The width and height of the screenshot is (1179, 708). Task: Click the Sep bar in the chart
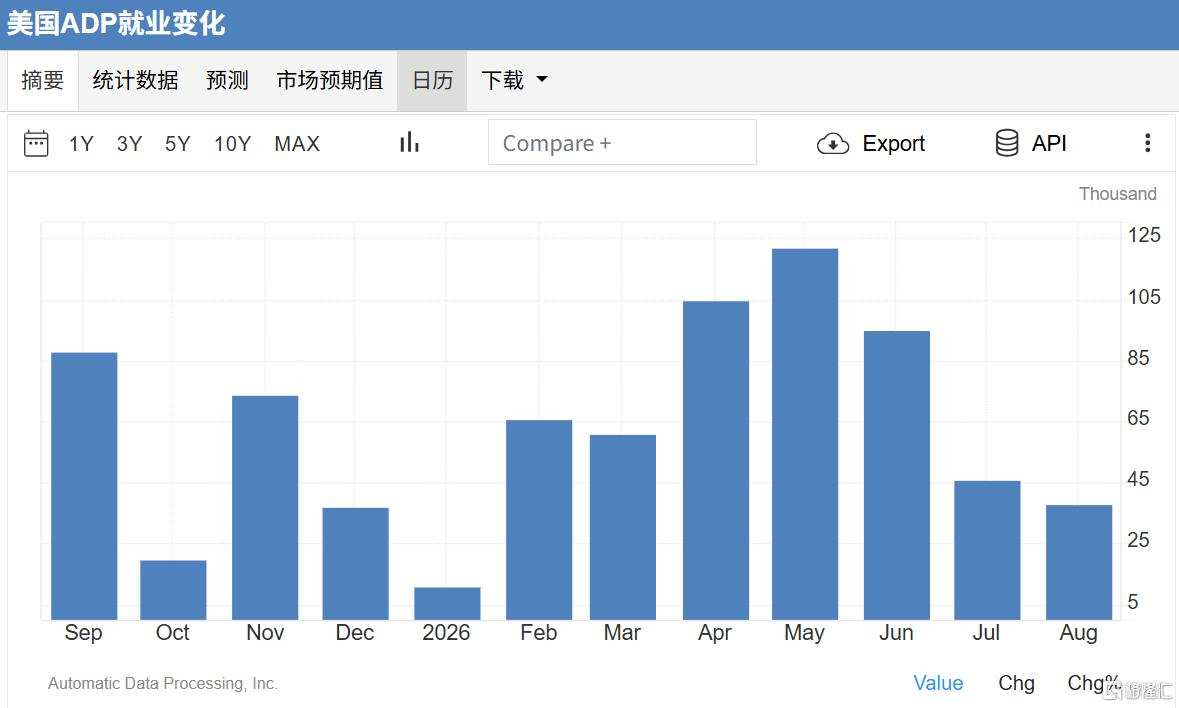(84, 486)
